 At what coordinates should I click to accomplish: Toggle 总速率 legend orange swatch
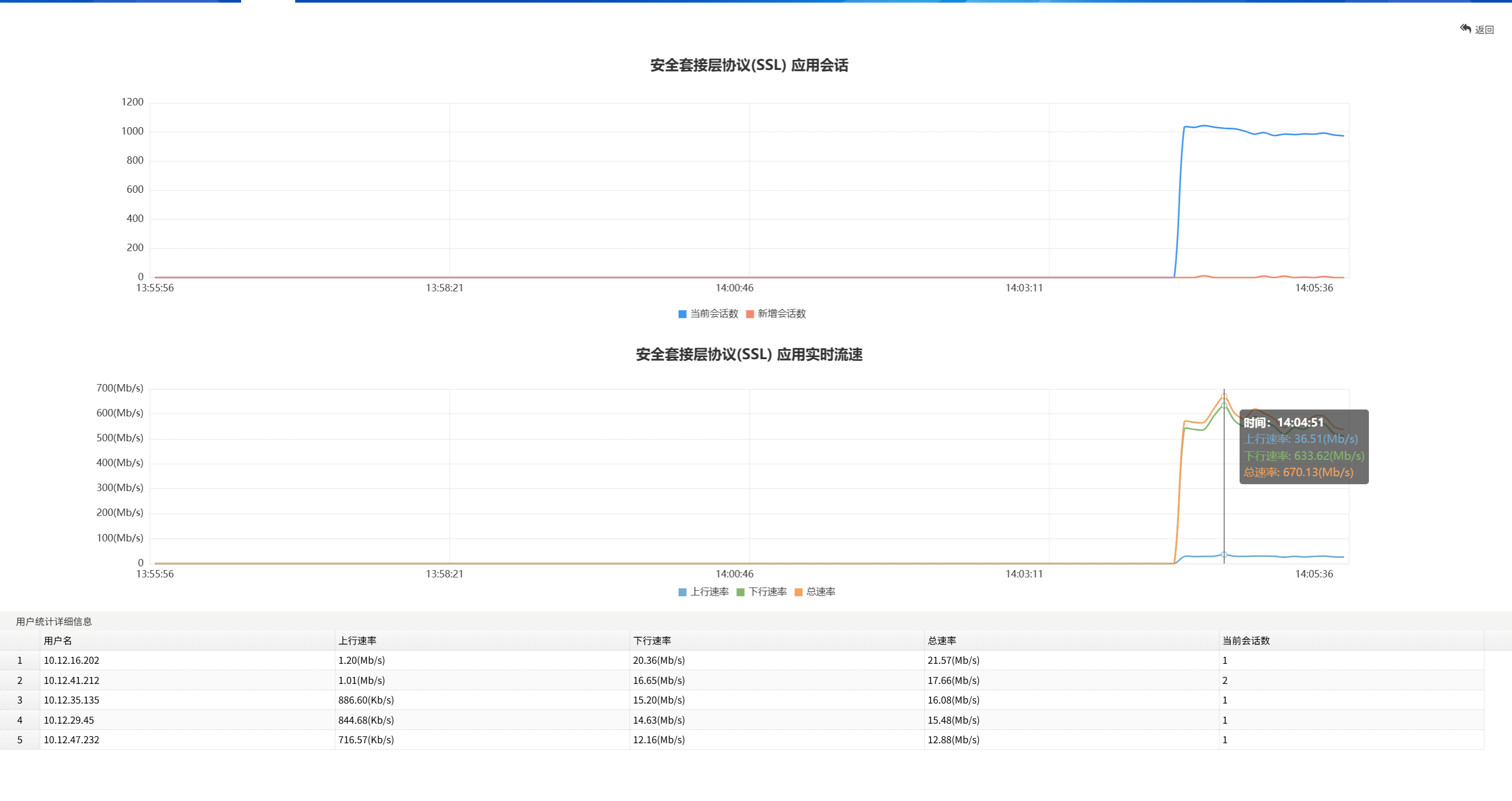pos(798,592)
